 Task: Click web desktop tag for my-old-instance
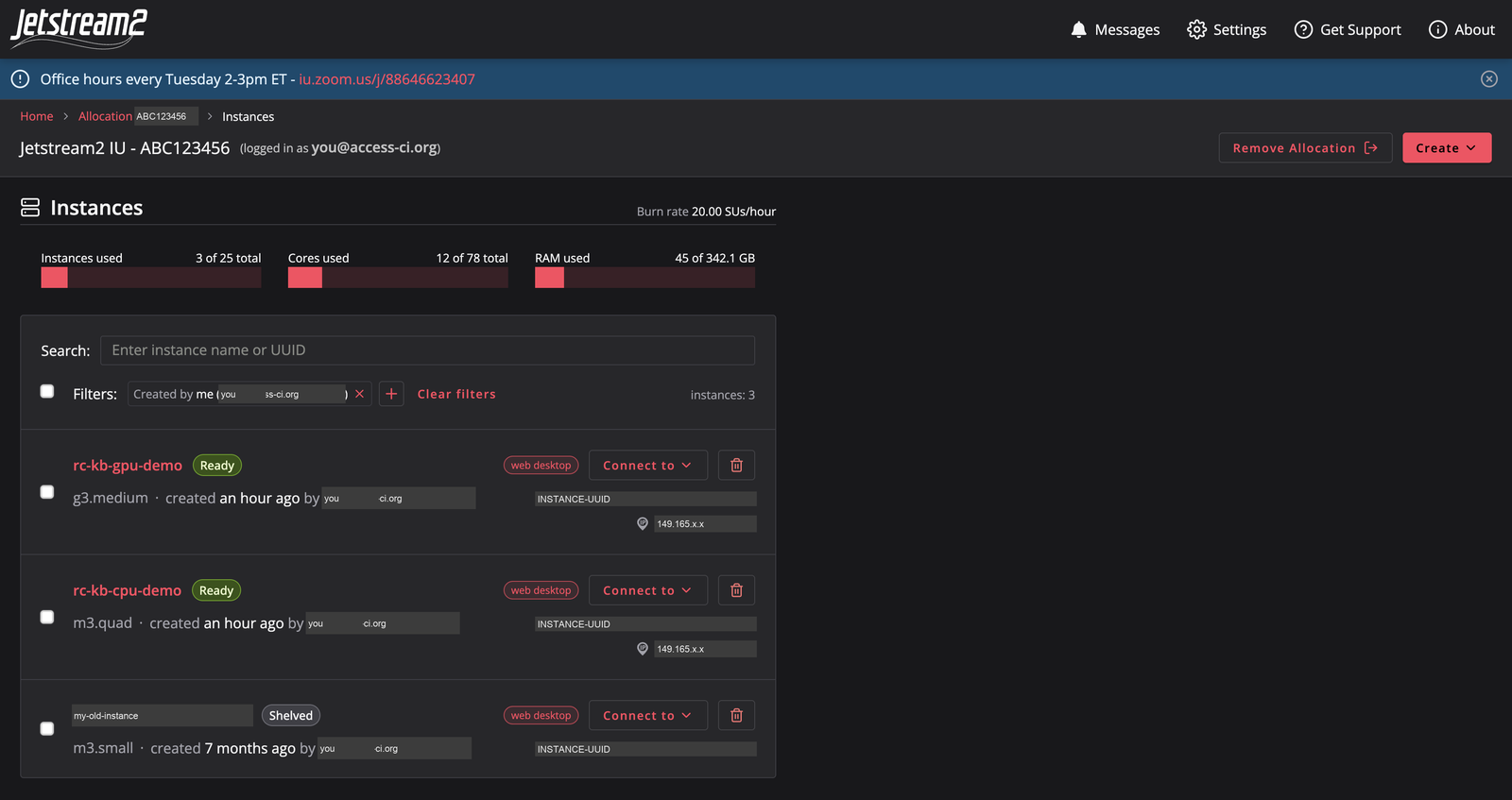[541, 716]
